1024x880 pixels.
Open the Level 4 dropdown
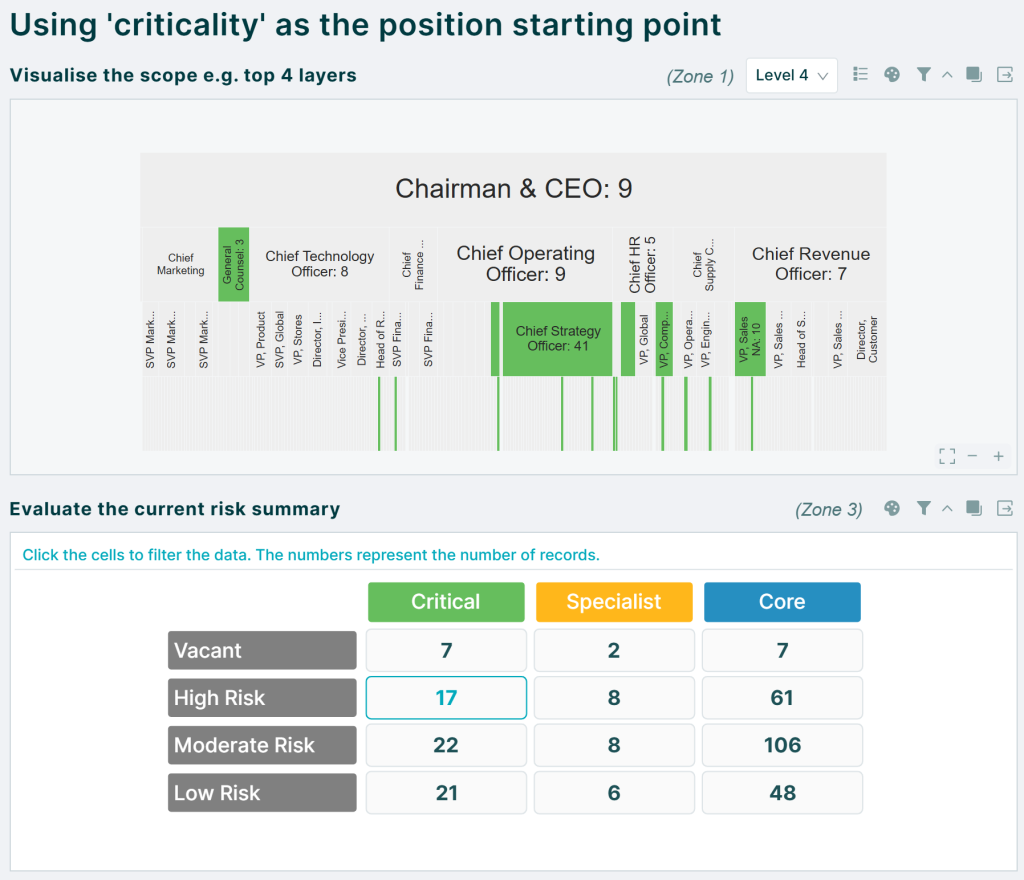[792, 75]
